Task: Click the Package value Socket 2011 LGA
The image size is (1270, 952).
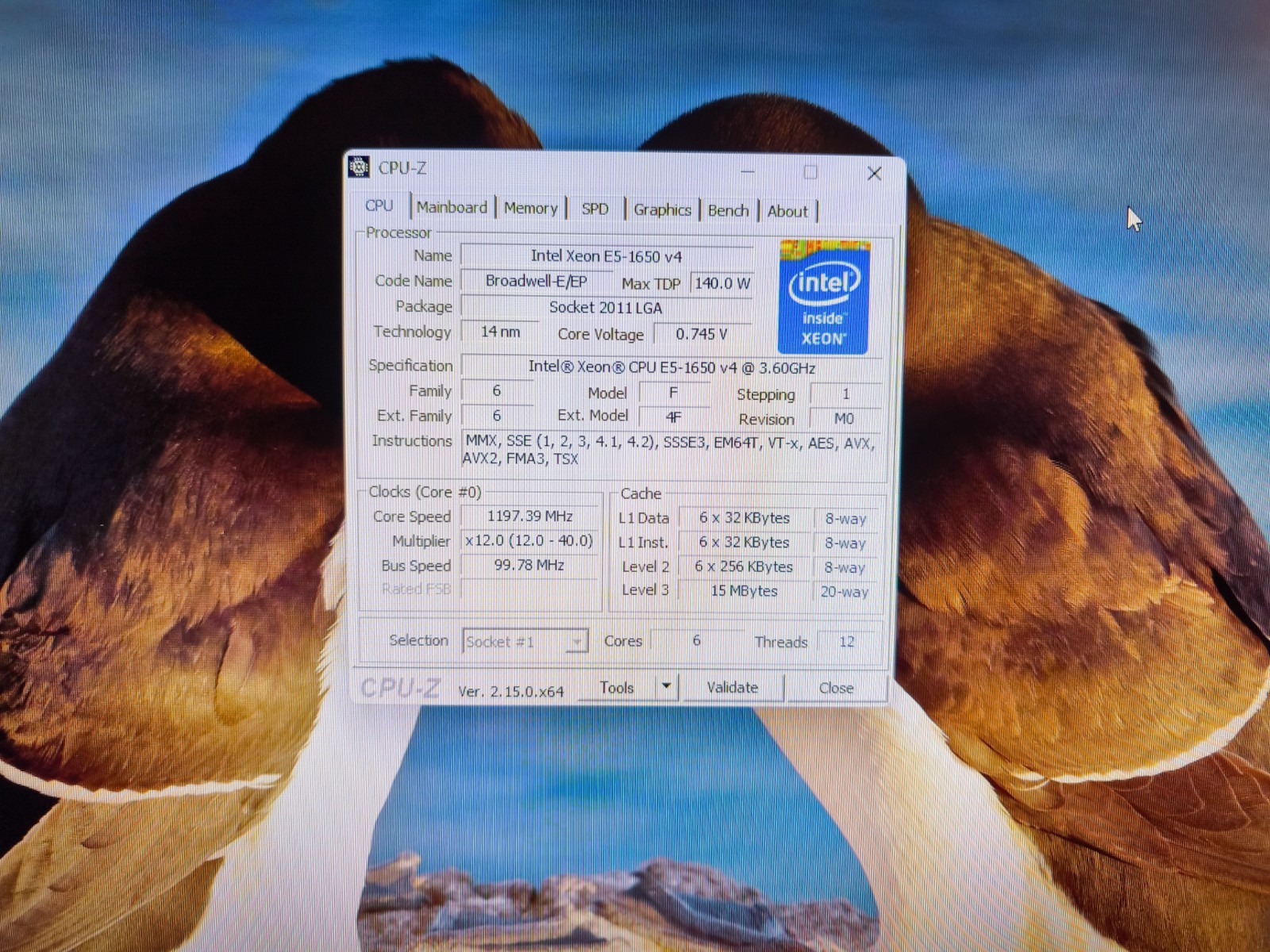Action: pyautogui.click(x=606, y=307)
